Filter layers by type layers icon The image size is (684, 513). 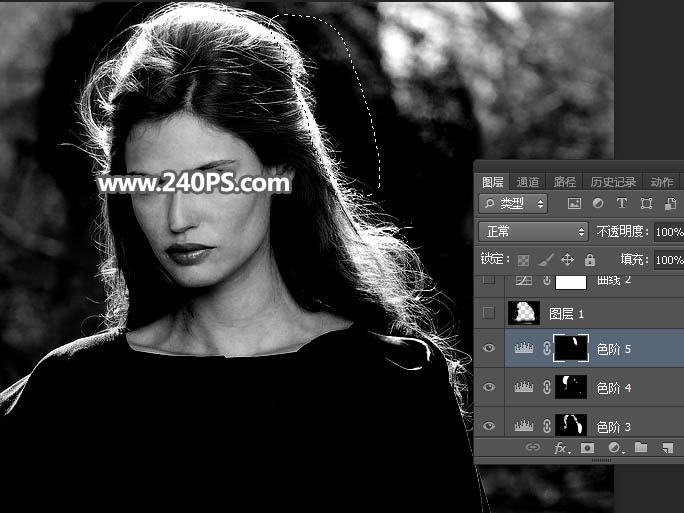tap(622, 203)
